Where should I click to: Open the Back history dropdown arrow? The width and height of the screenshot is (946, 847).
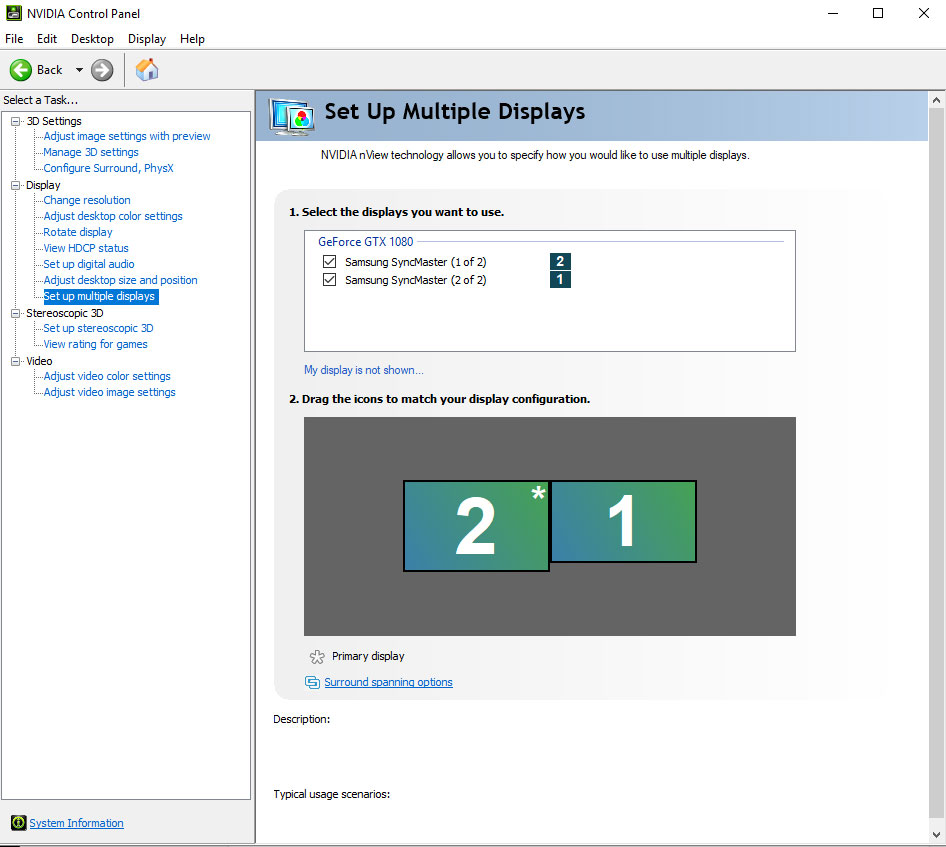pyautogui.click(x=79, y=70)
